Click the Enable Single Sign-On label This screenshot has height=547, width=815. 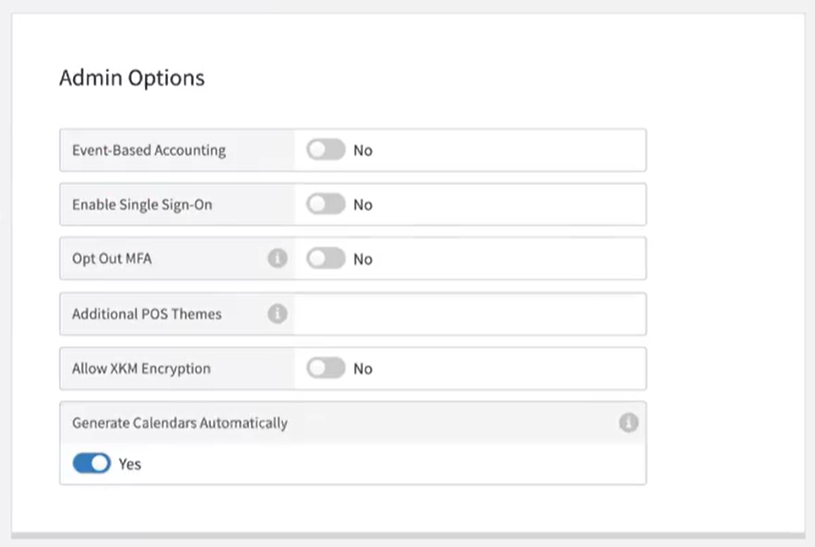[x=142, y=204]
